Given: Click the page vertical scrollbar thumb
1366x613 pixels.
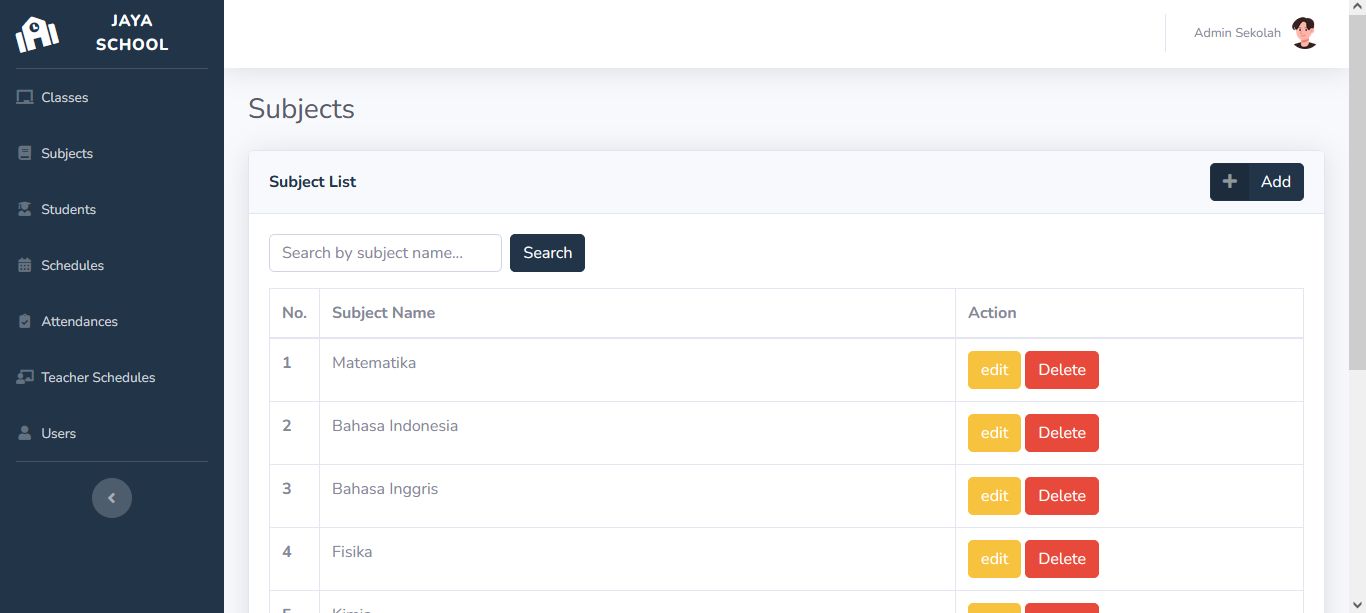Looking at the screenshot, I should [x=1357, y=193].
